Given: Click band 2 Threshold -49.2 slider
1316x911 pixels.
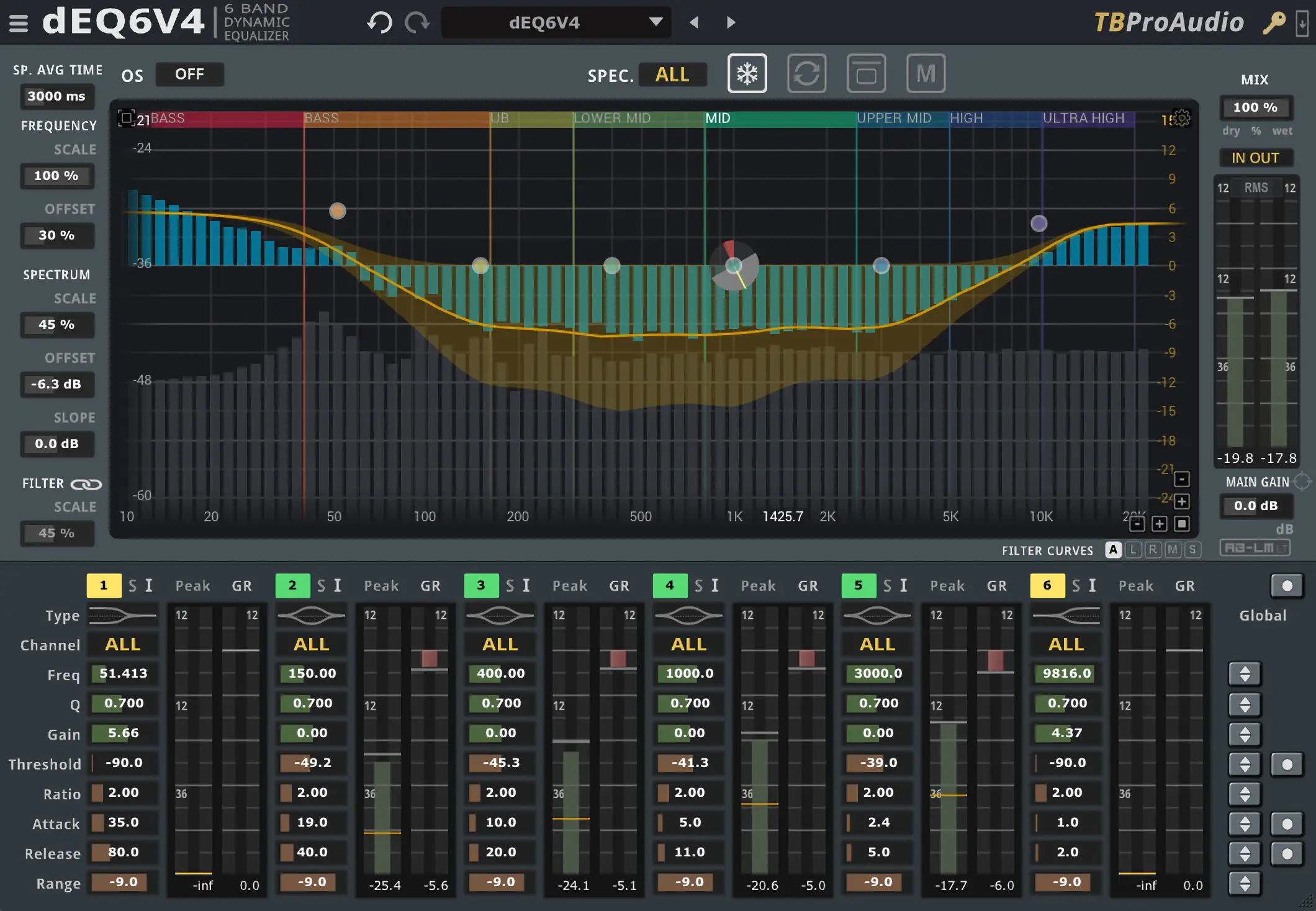Looking at the screenshot, I should [x=312, y=763].
